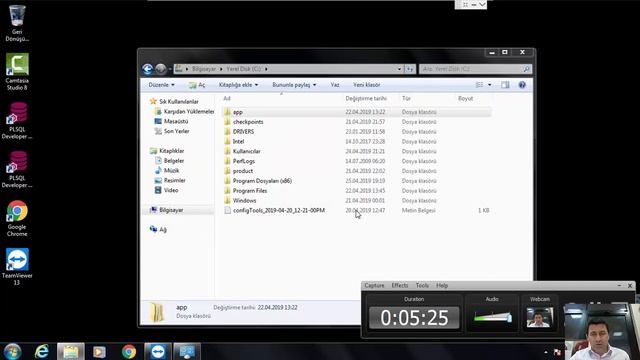The width and height of the screenshot is (640, 360).
Task: Change the folder view layout icon
Action: 480,85
